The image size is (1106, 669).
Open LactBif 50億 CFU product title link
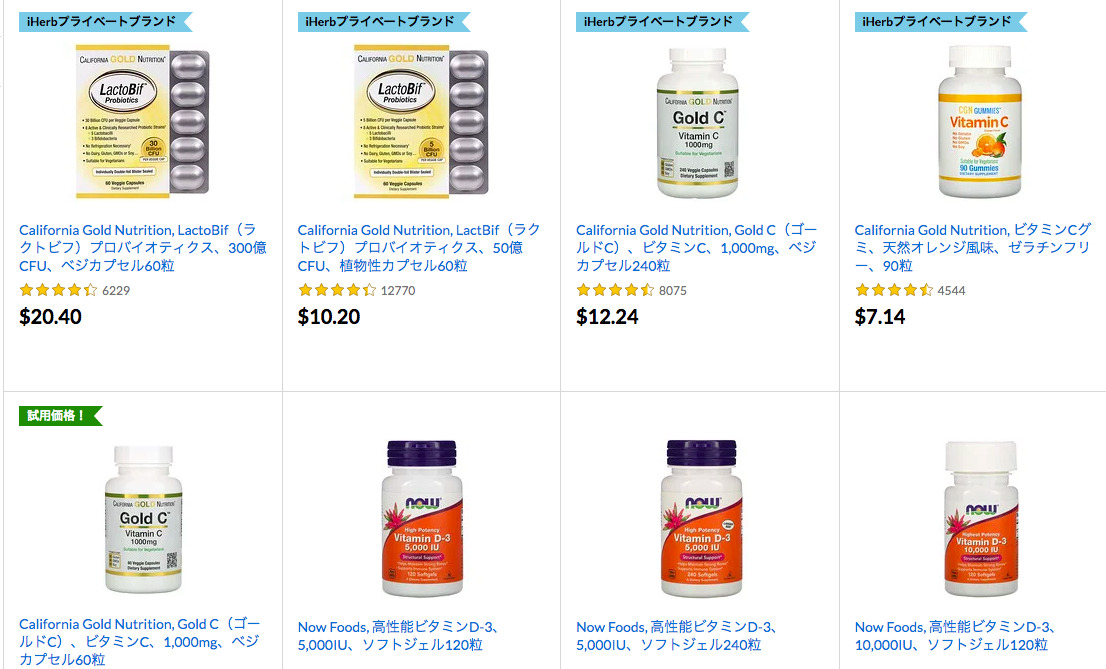click(x=419, y=248)
